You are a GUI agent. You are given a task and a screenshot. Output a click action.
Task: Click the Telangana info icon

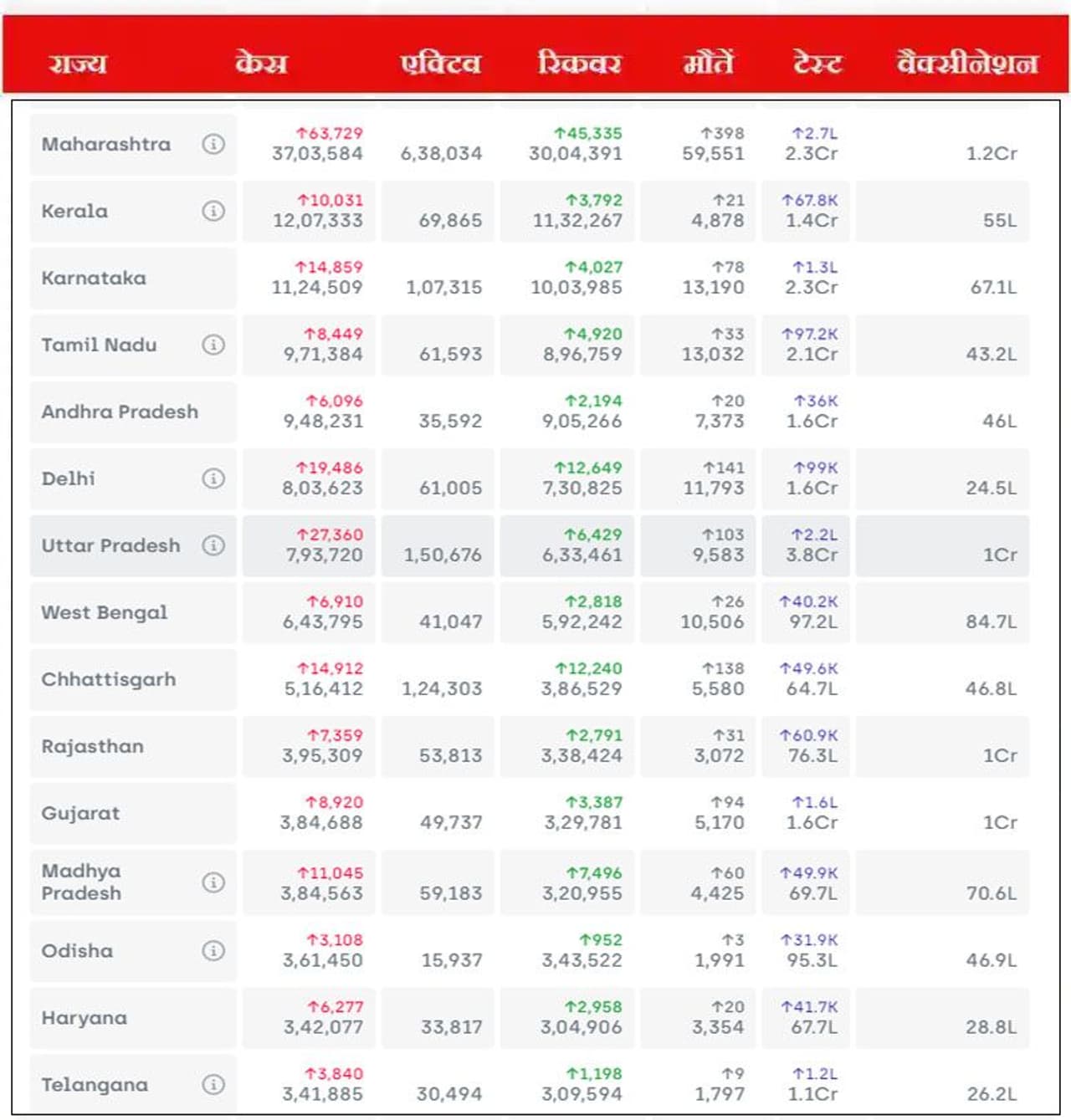click(x=213, y=1085)
